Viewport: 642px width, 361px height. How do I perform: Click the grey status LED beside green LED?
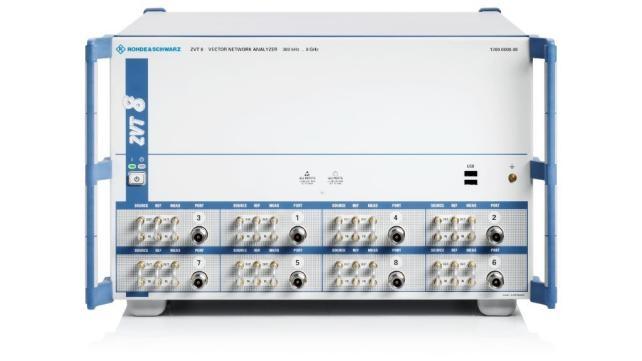[x=142, y=167]
